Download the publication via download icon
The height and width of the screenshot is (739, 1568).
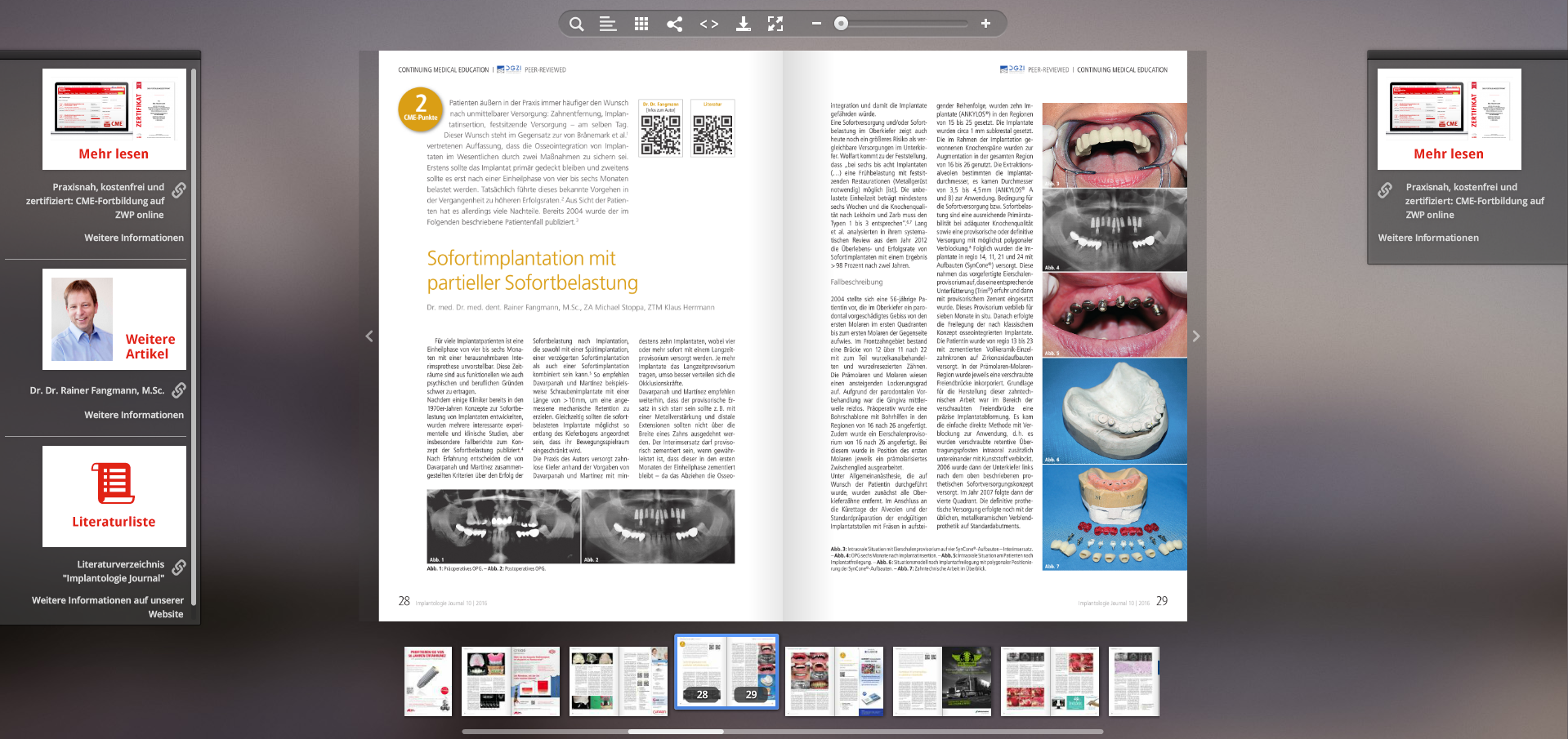743,24
